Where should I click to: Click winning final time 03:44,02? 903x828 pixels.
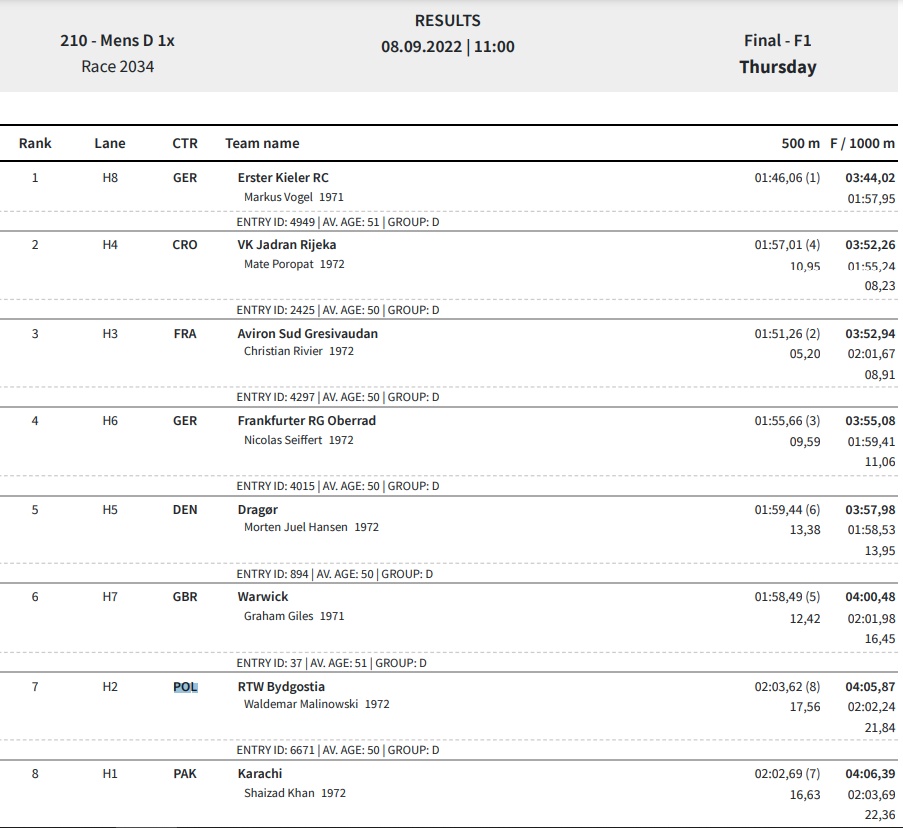coord(870,178)
